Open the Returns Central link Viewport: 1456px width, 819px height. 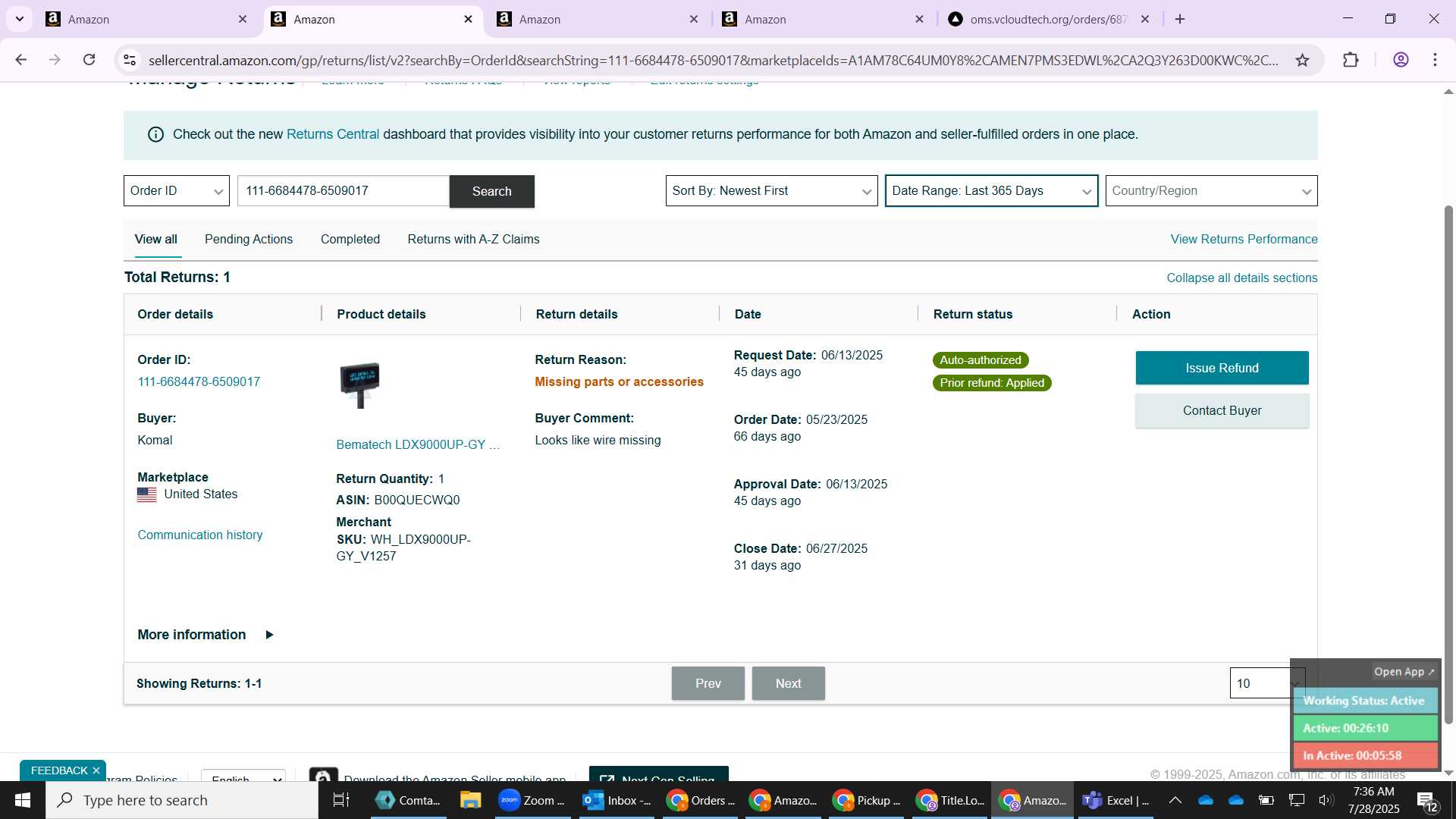333,134
